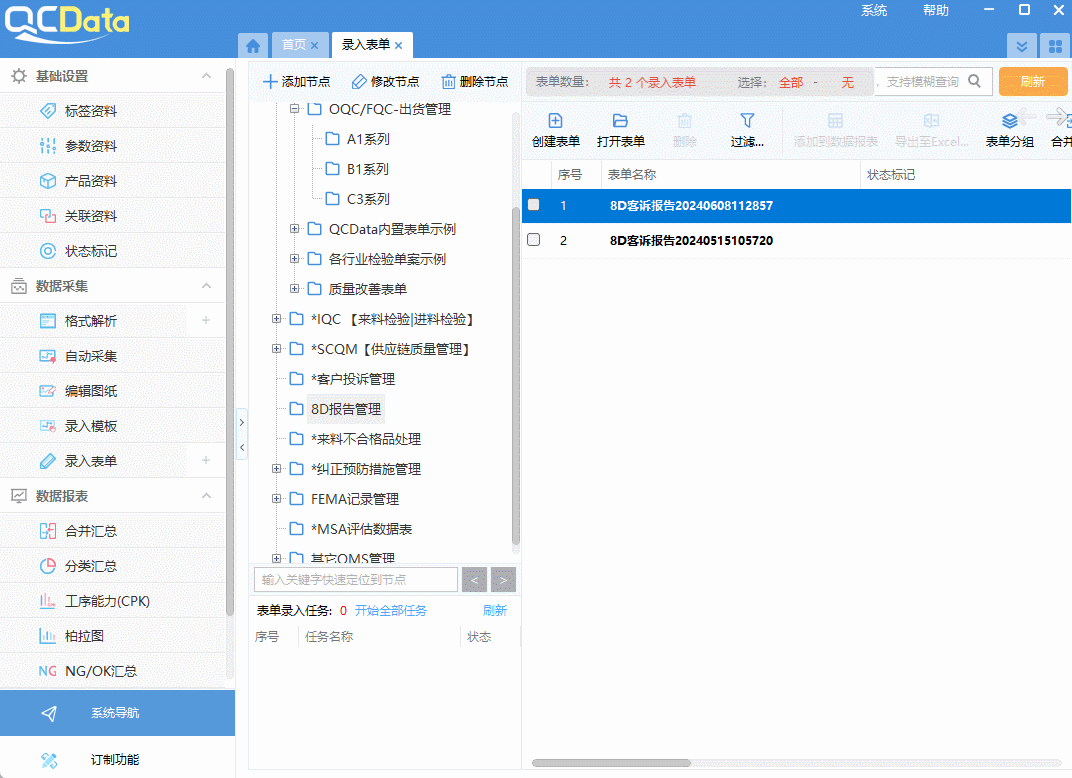The image size is (1072, 778).
Task: Toggle the double-chevron collapse control top right
Action: [1021, 45]
